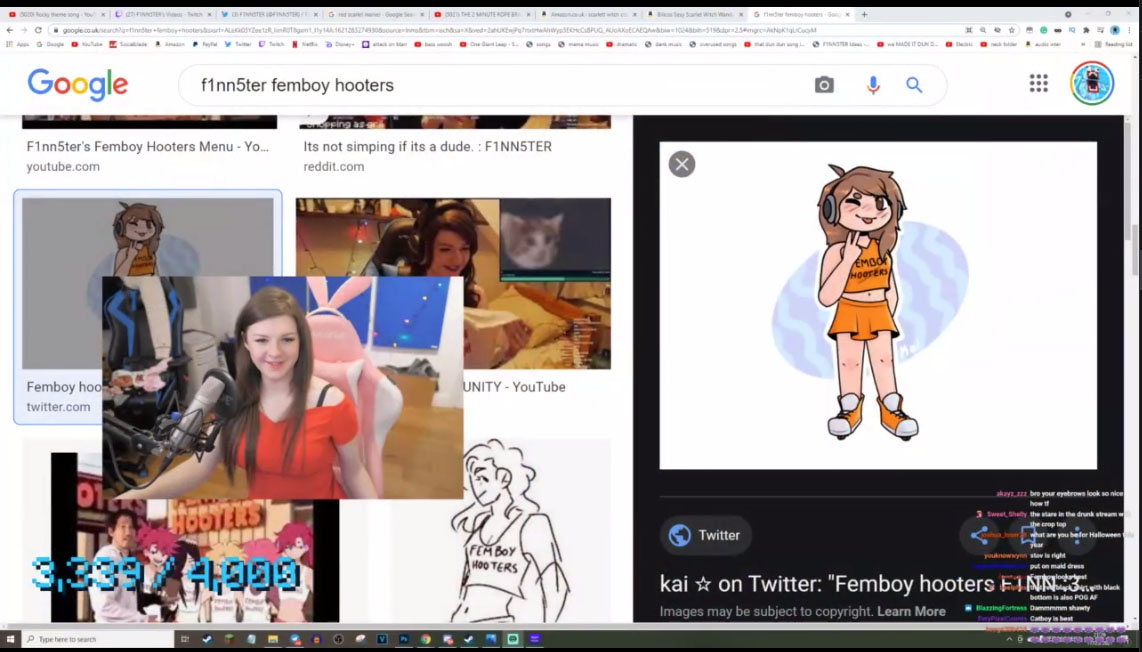Viewport: 1142px width, 652px height.
Task: Go back to the previous page
Action: coord(9,30)
